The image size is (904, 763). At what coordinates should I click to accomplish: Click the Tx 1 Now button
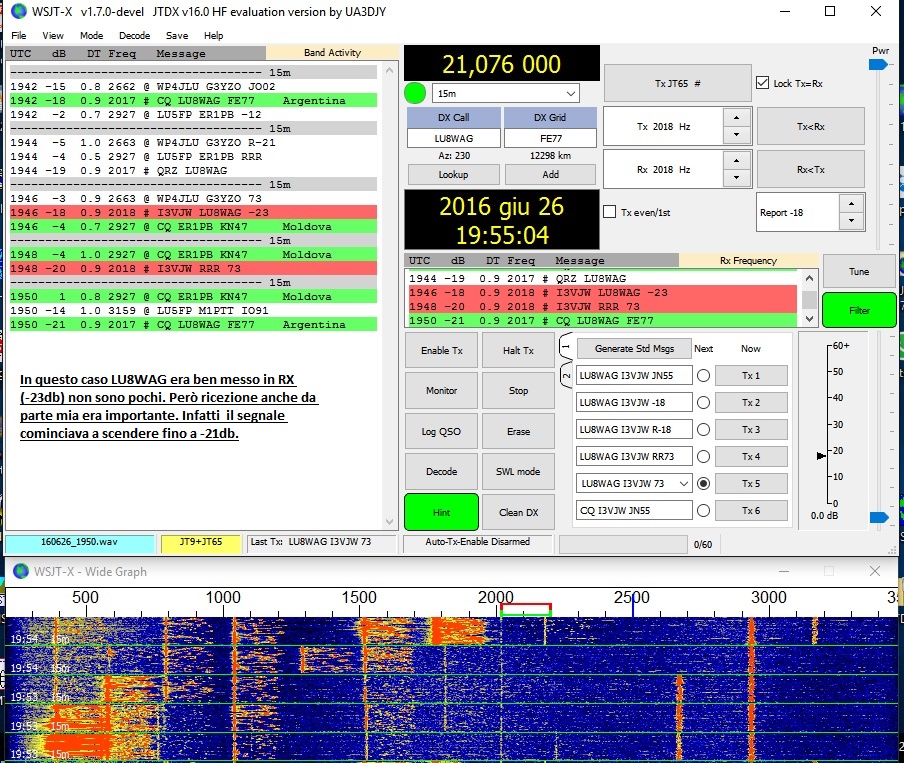[x=751, y=375]
